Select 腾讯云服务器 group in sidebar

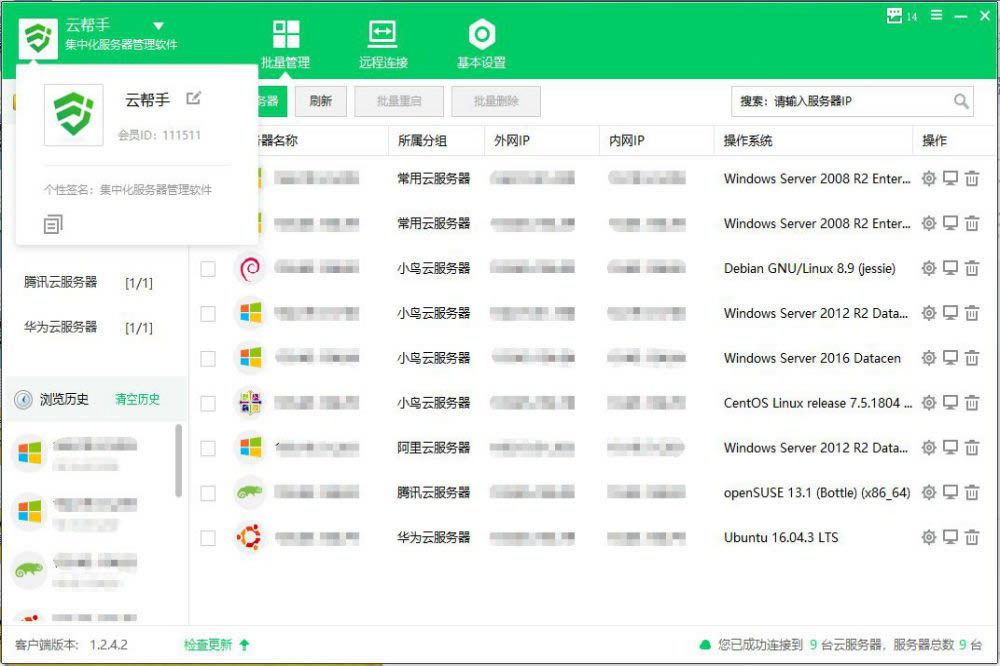[88, 283]
